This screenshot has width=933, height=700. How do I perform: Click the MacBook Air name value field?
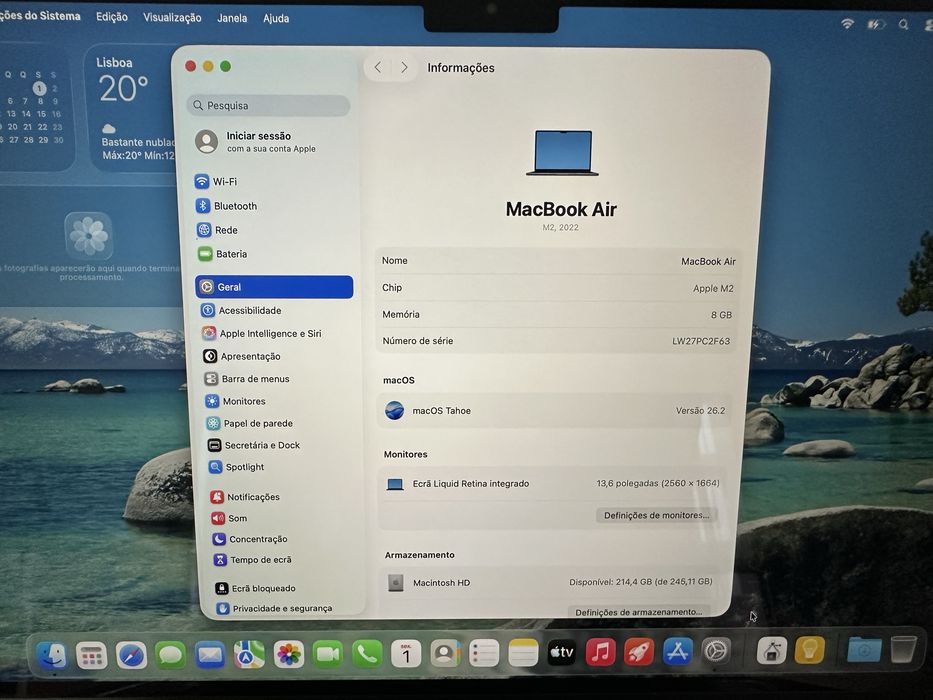click(708, 261)
